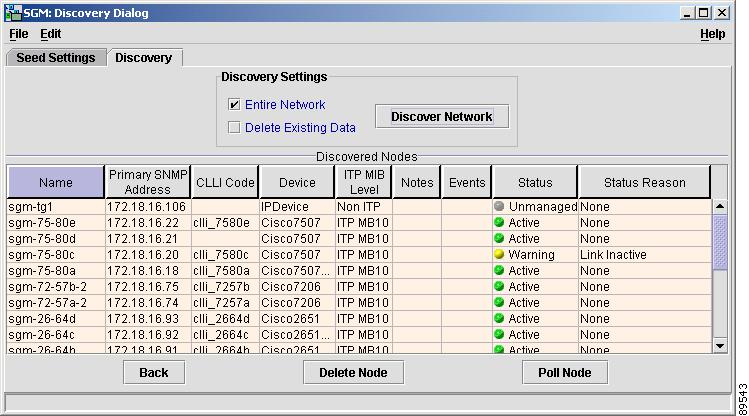Open the File menu
Viewport: 749px width, 416px height.
coord(19,34)
